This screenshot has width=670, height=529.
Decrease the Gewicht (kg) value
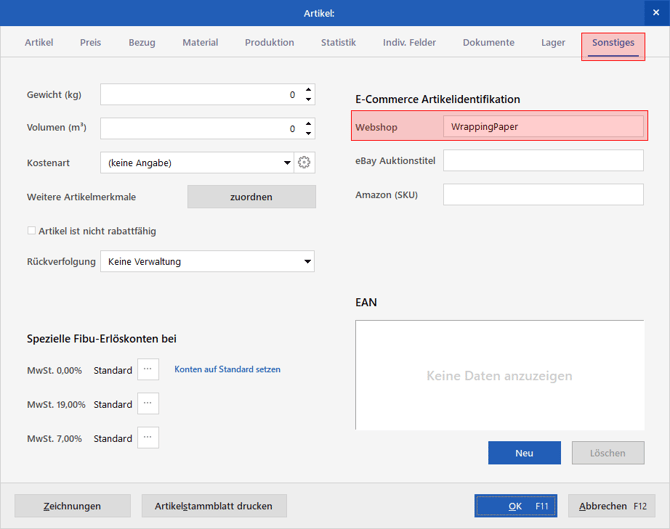pyautogui.click(x=308, y=99)
